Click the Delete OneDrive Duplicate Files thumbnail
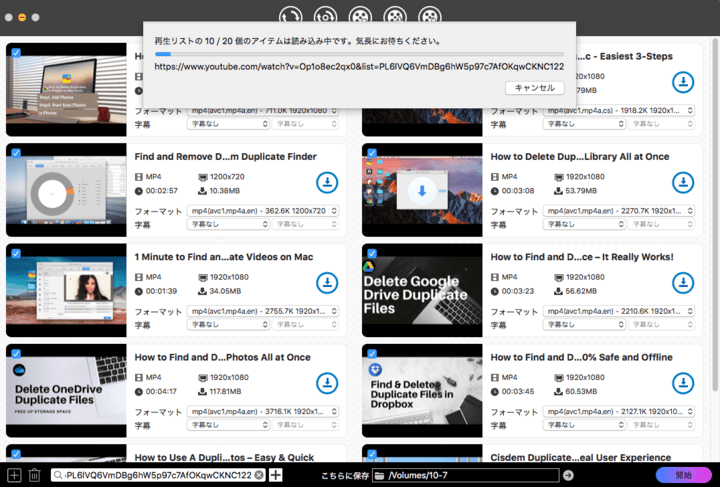 pos(66,391)
